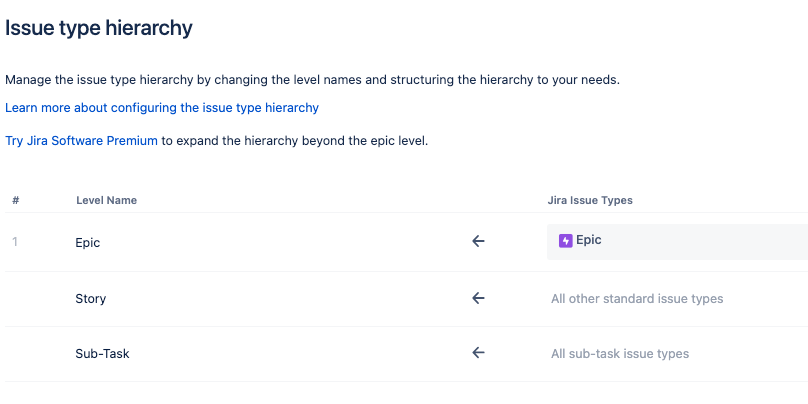Click All other standard issue types text
The image size is (808, 404).
pyautogui.click(x=637, y=299)
